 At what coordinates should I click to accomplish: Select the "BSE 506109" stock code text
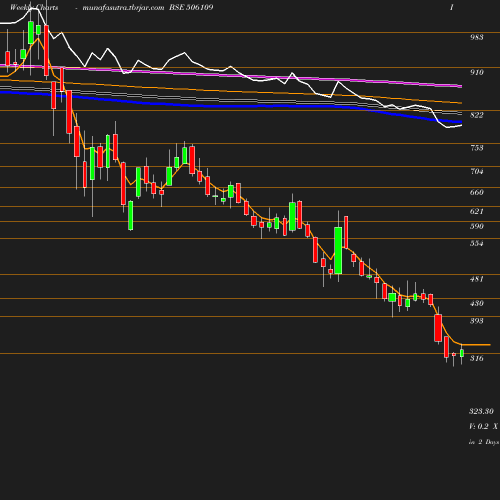pos(191,7)
